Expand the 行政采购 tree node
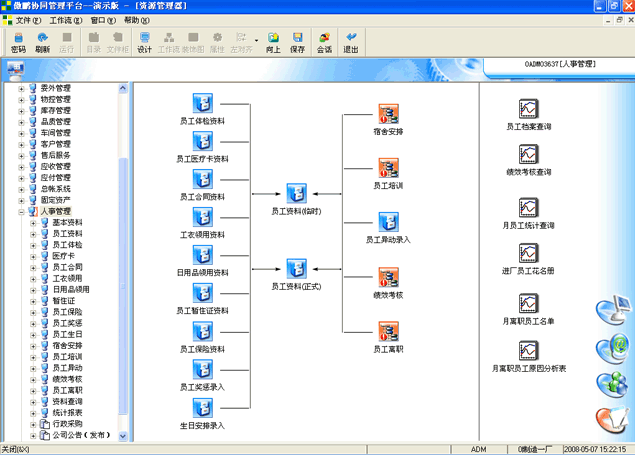The width and height of the screenshot is (635, 455). 33,423
